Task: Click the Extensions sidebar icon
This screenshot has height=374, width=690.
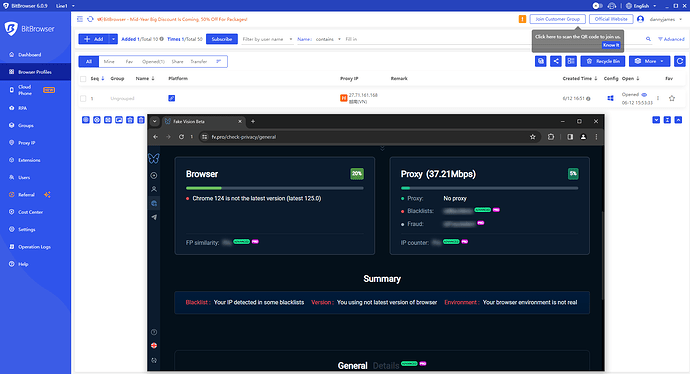Action: tap(11, 160)
